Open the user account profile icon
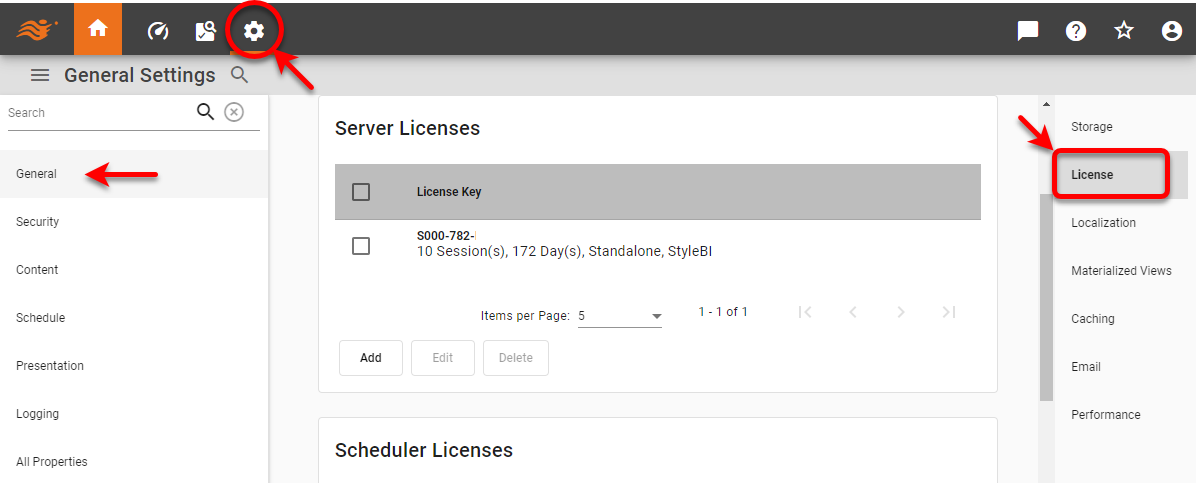 1172,31
